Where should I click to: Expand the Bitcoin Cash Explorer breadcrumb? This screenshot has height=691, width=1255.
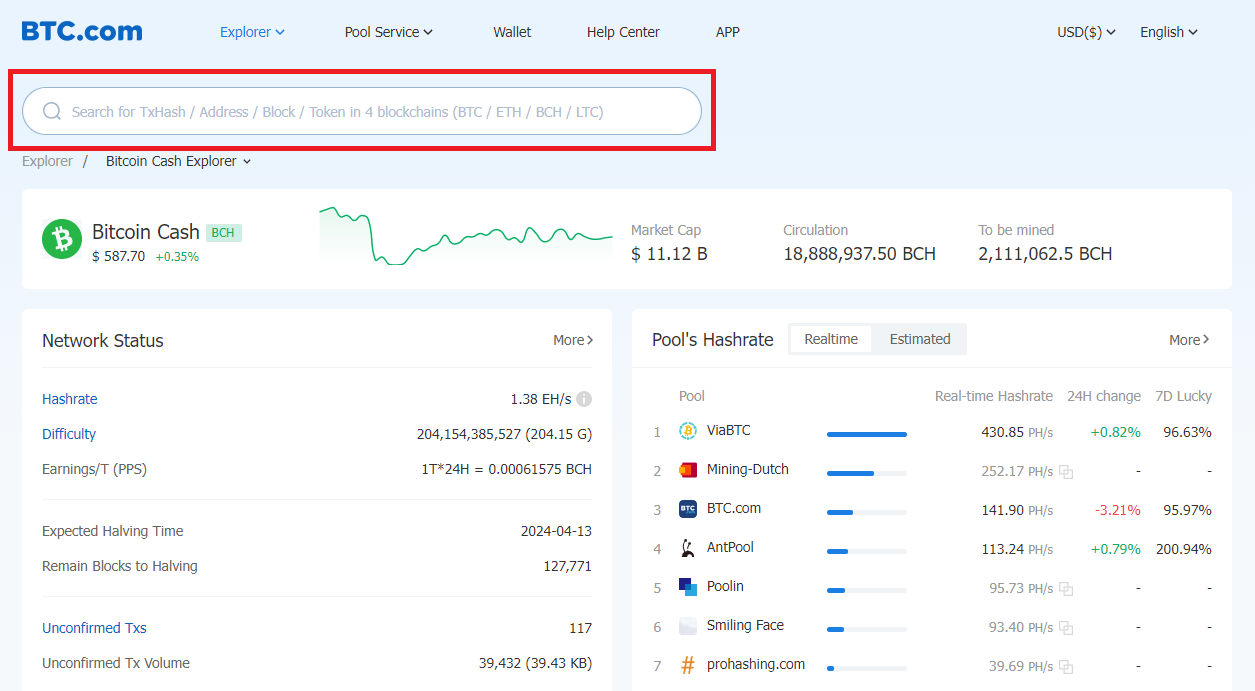178,161
